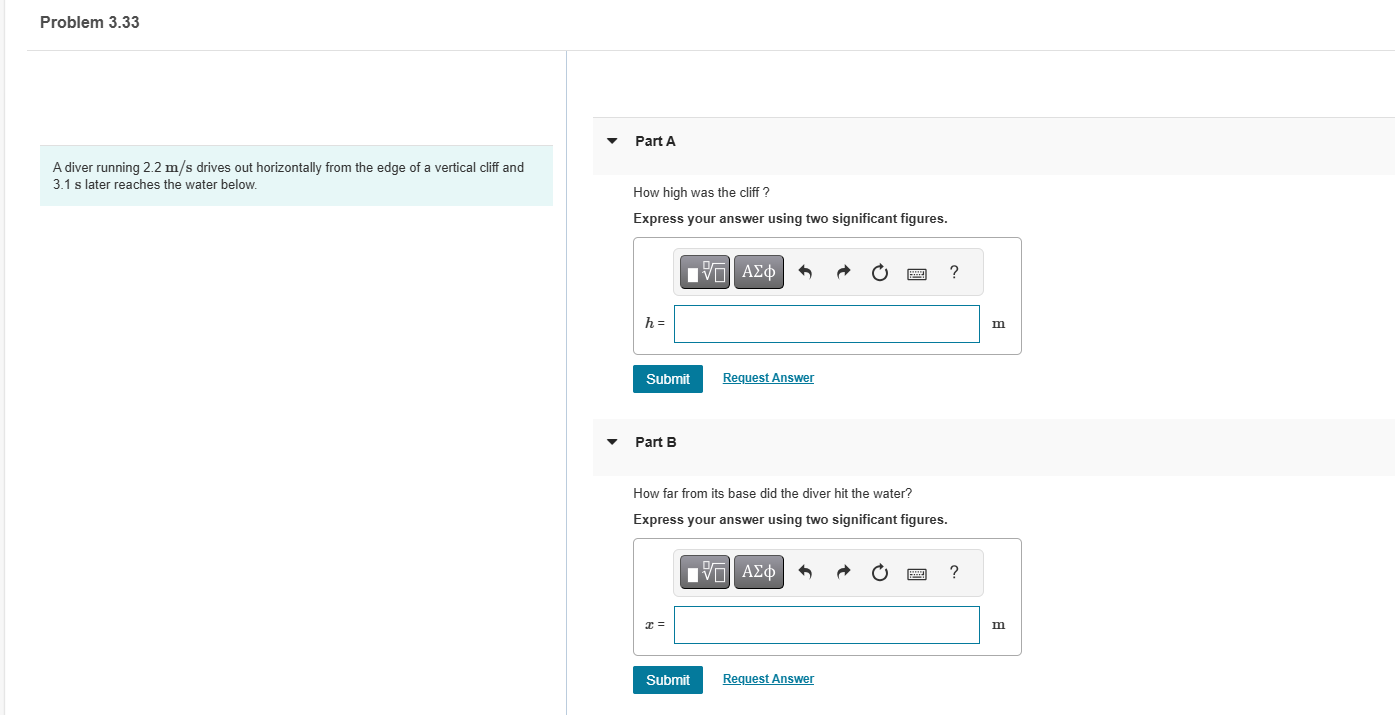Click the Part A header label
1395x715 pixels.
tap(655, 141)
